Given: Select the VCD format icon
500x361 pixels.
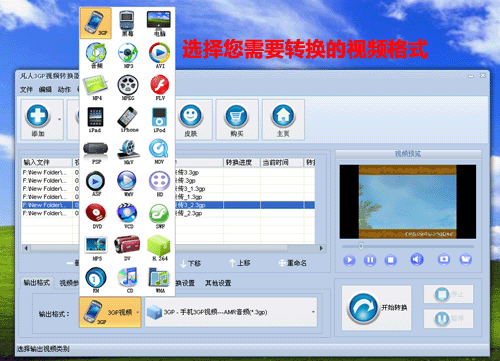Looking at the screenshot, I should (x=128, y=216).
